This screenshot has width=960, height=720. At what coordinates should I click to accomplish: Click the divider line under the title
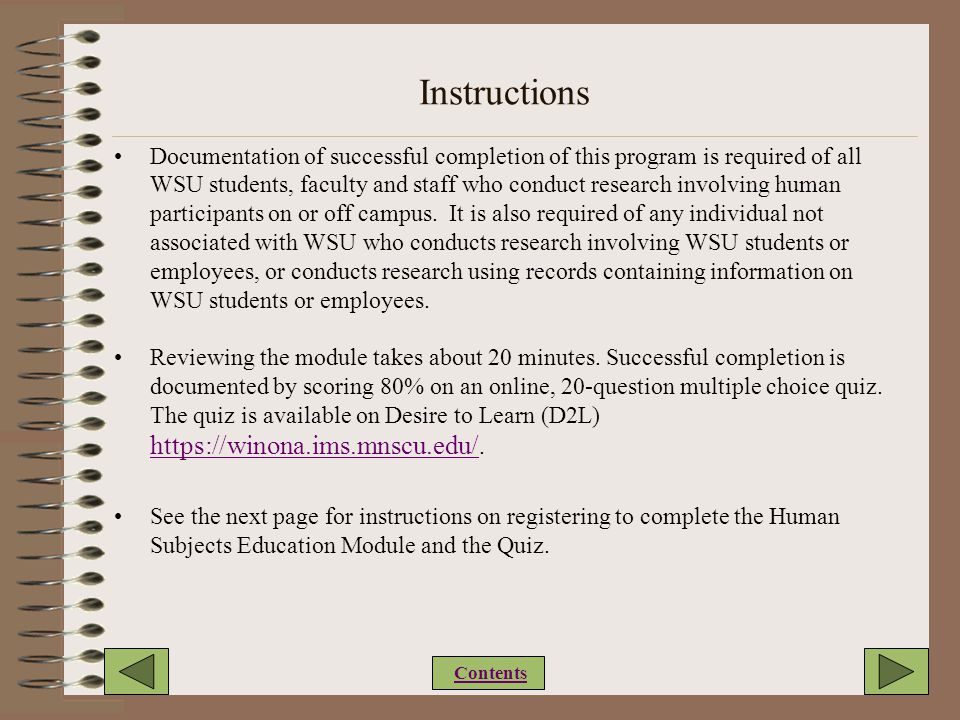(x=514, y=136)
